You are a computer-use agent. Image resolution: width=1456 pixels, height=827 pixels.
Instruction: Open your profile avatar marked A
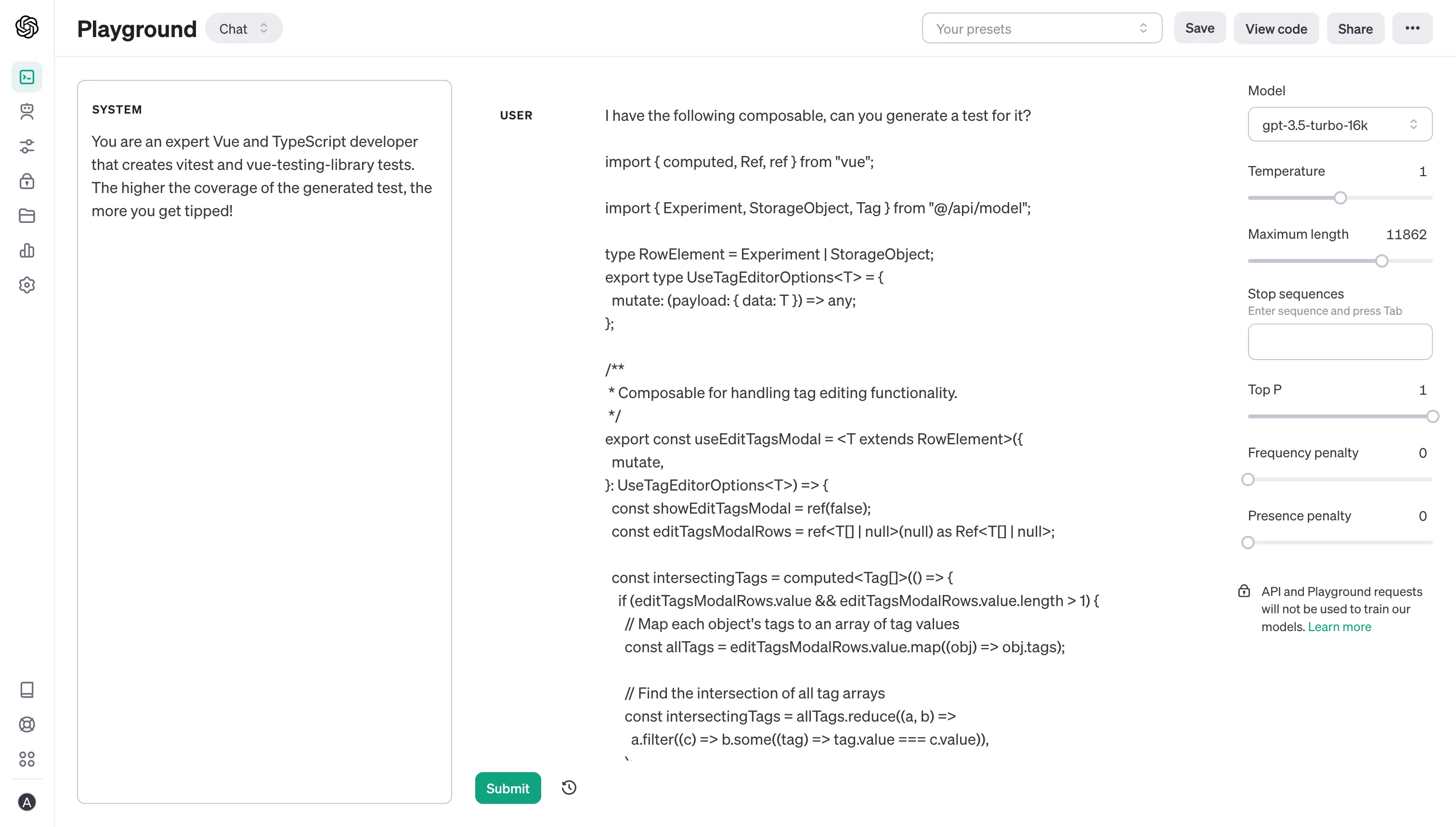26,802
